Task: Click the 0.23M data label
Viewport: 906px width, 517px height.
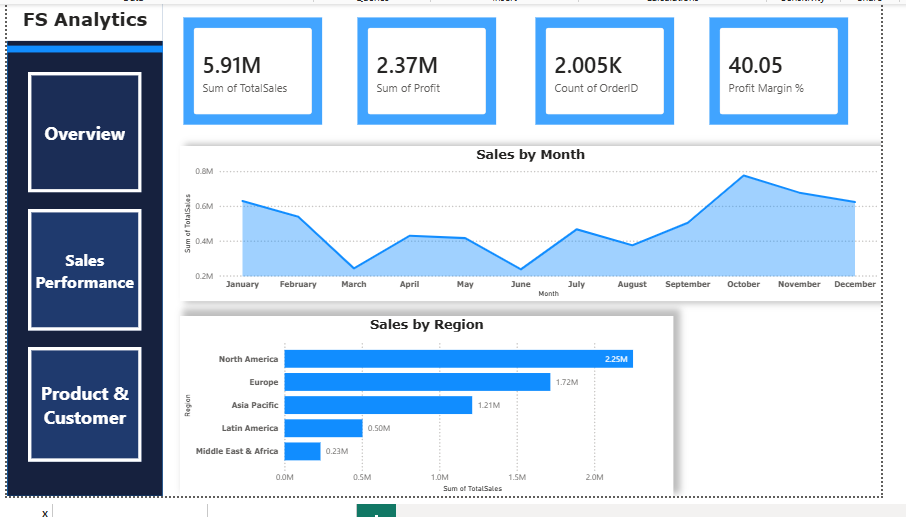Action: point(337,451)
